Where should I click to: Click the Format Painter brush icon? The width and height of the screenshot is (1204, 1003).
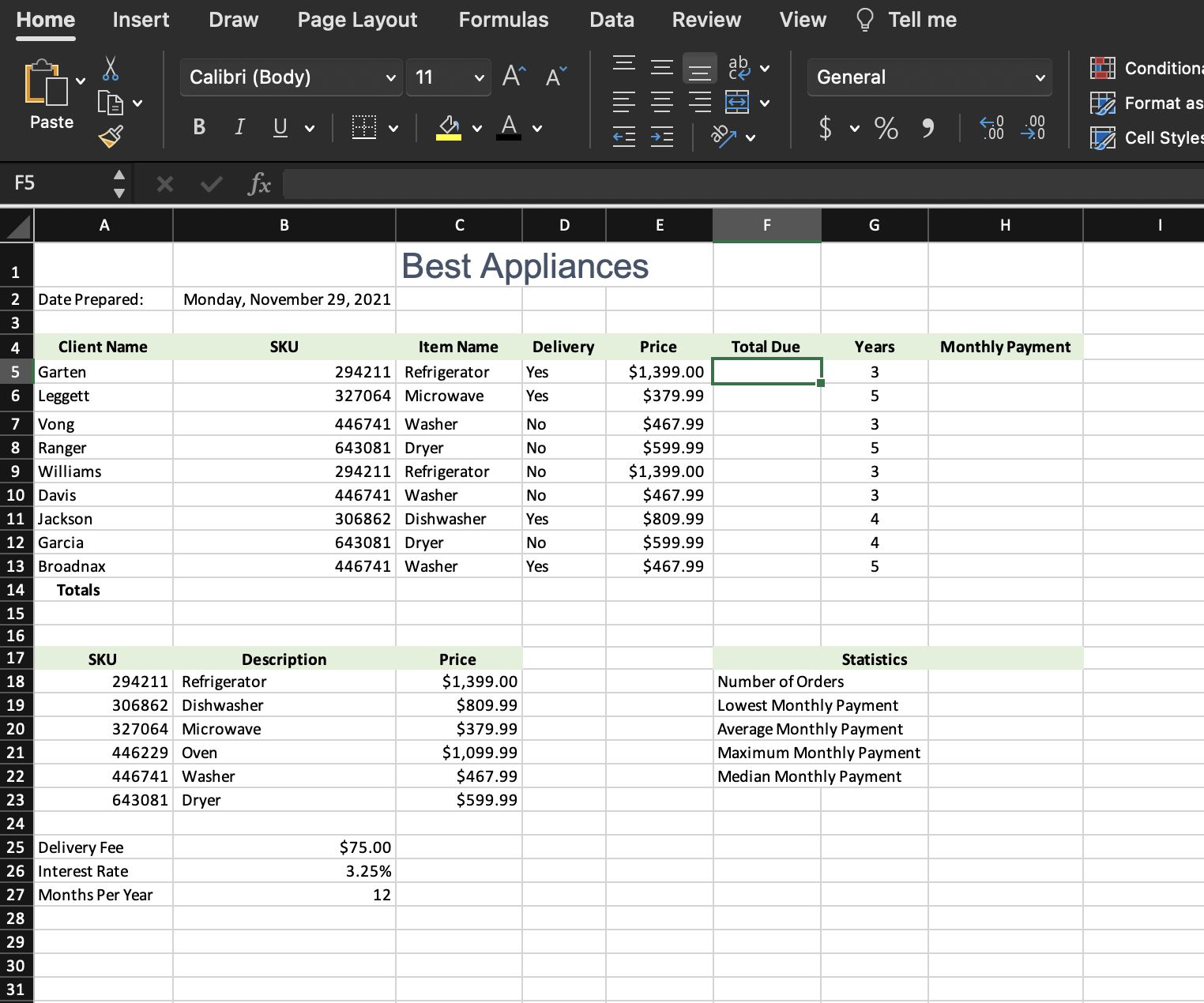coord(111,137)
